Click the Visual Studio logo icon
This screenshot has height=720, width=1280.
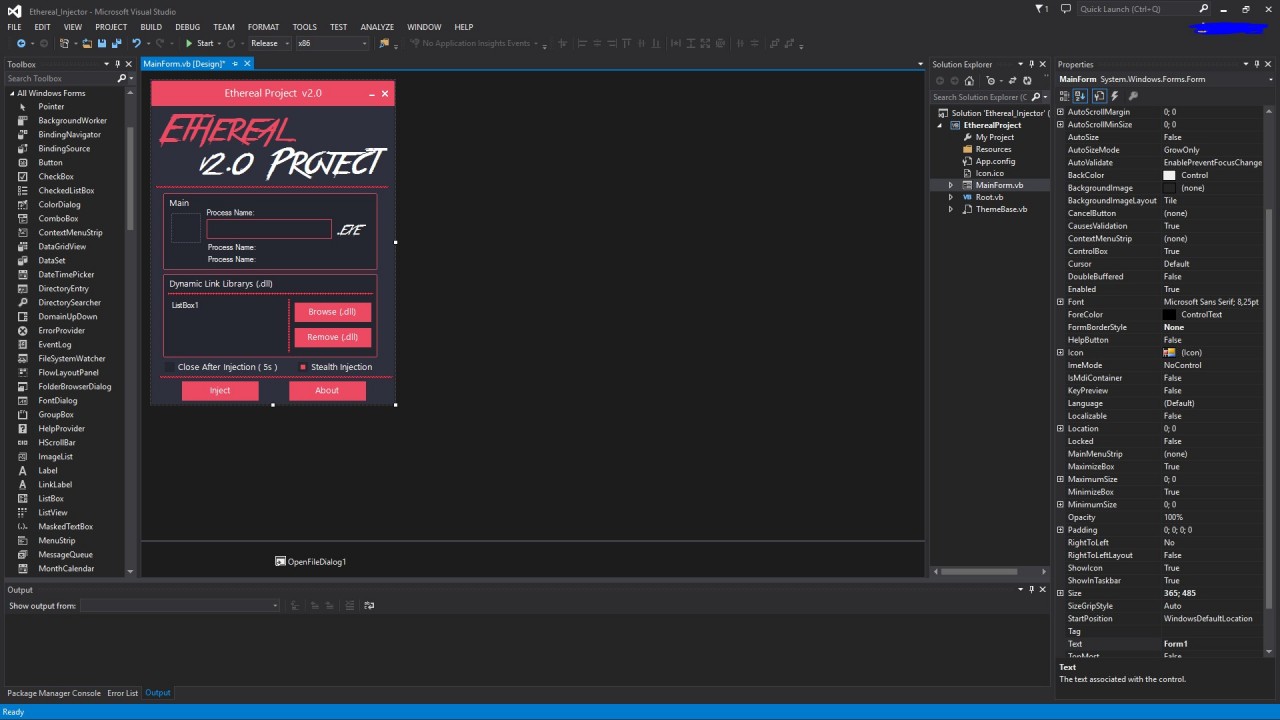coord(14,11)
